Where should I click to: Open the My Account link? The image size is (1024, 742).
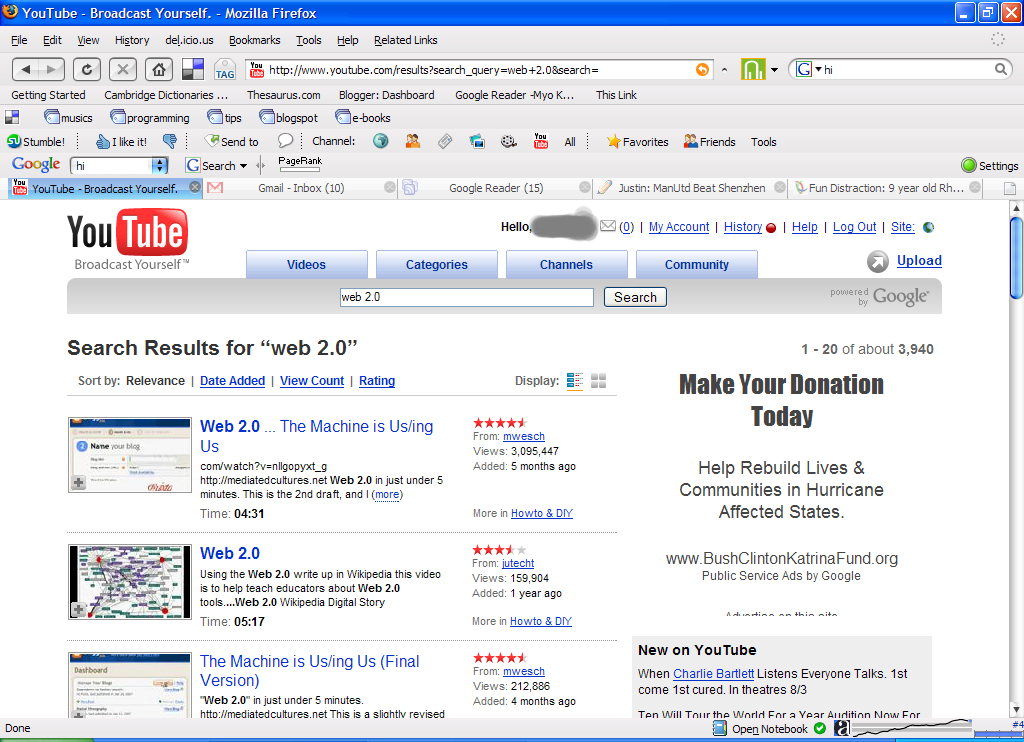679,227
